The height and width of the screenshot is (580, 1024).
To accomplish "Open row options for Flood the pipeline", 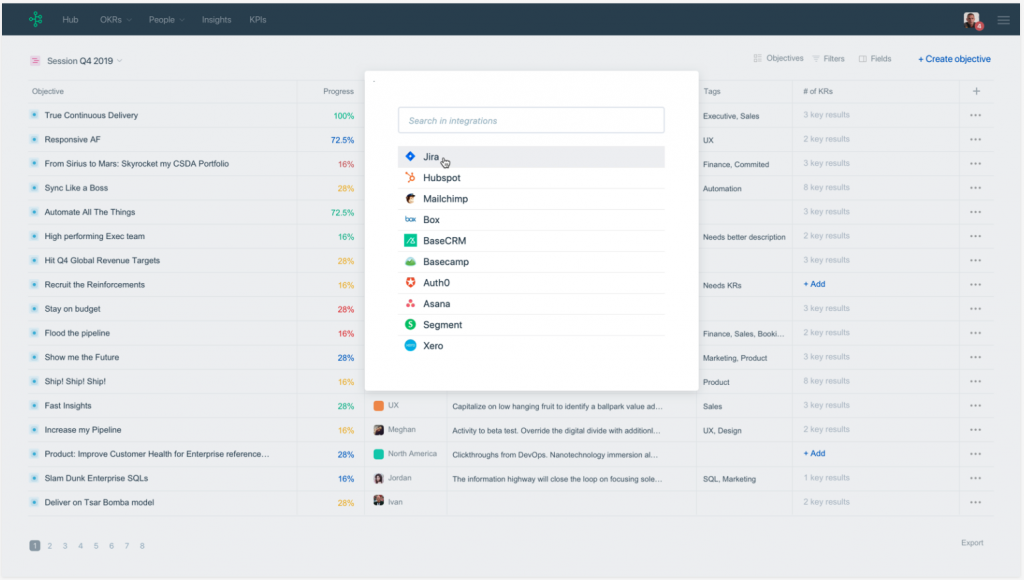I will point(976,333).
